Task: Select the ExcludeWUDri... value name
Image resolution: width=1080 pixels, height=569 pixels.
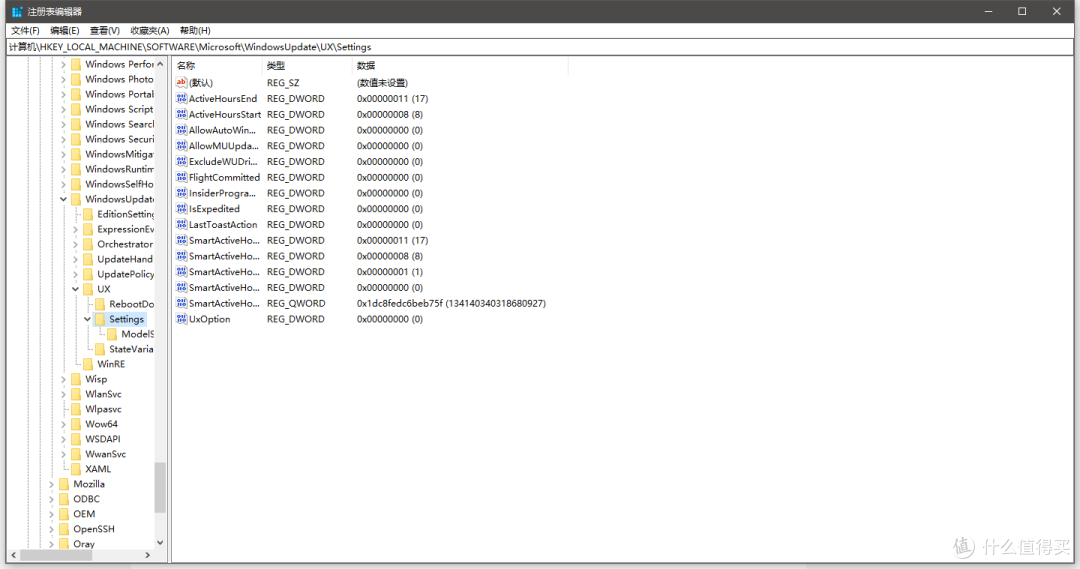Action: coord(223,162)
